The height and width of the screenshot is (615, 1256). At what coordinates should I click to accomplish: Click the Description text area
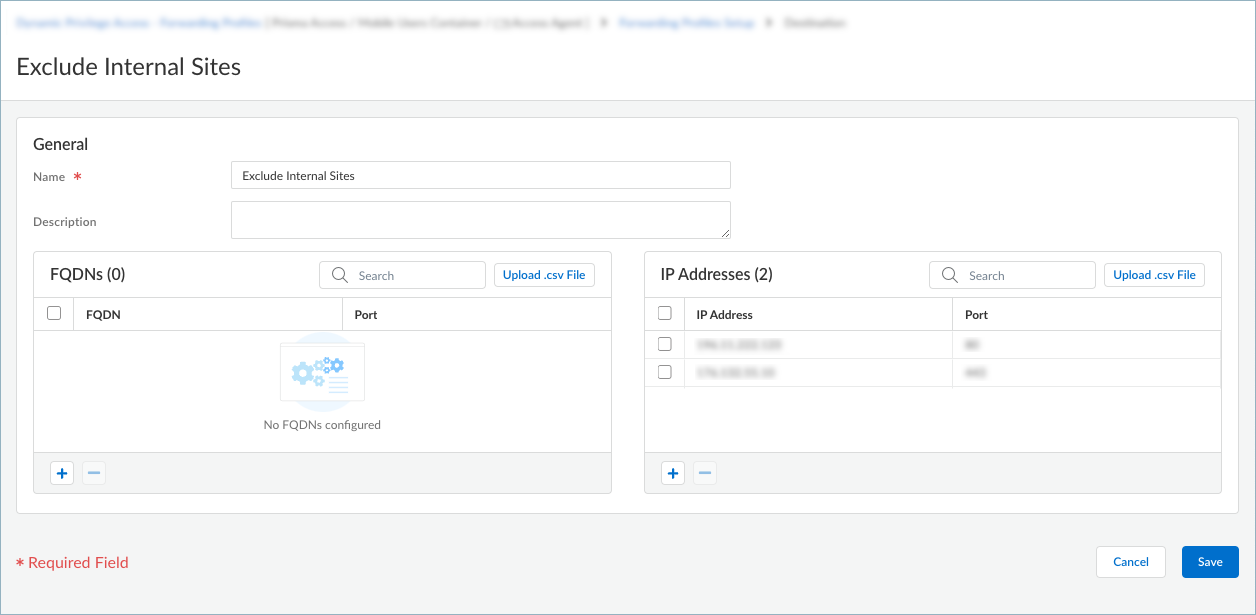point(480,220)
